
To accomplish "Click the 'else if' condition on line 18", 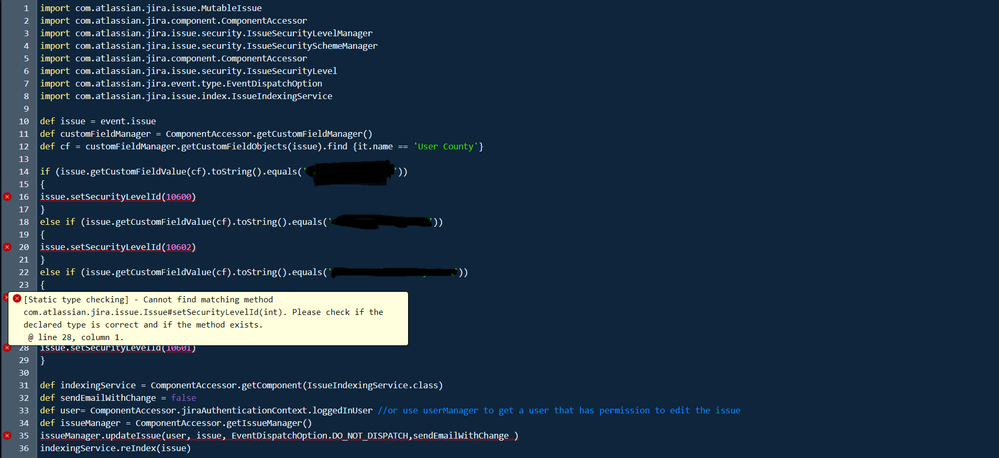I will (241, 222).
